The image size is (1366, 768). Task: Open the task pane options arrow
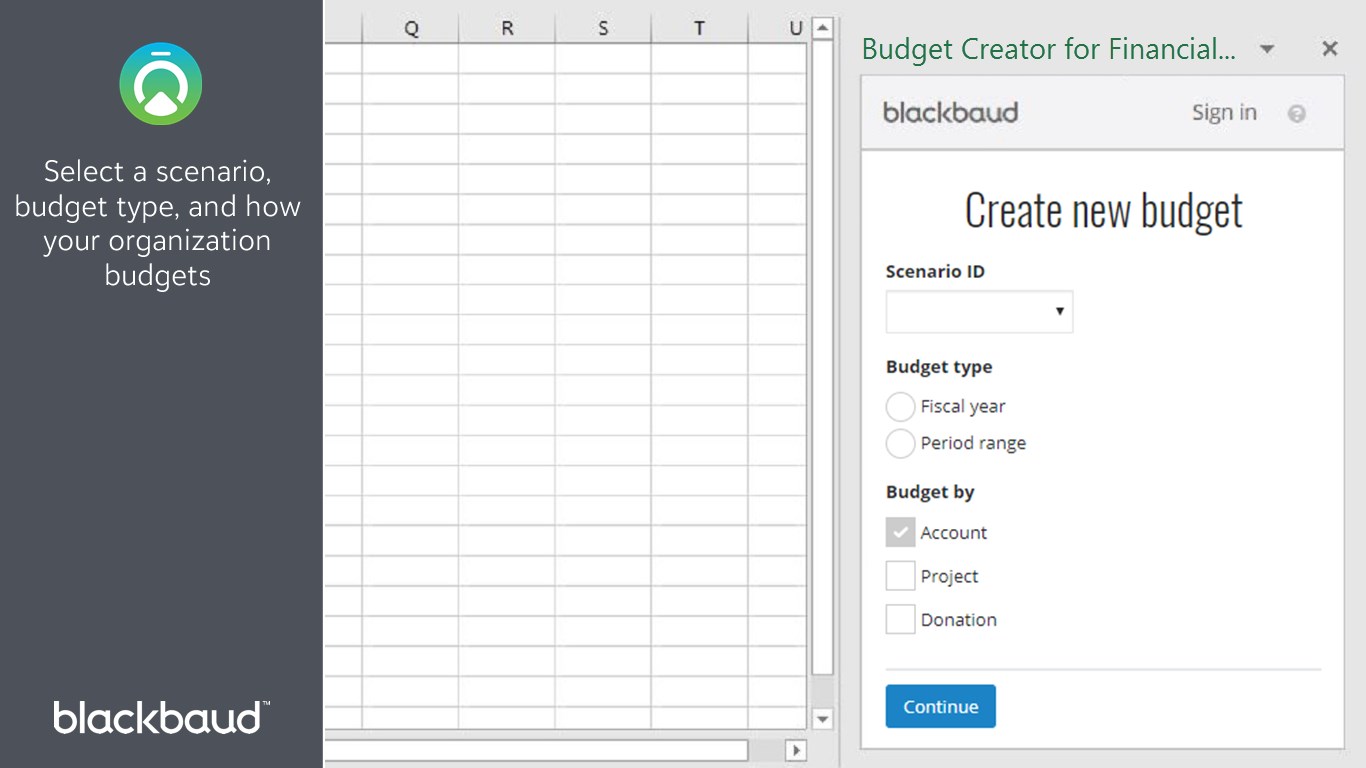[x=1267, y=49]
